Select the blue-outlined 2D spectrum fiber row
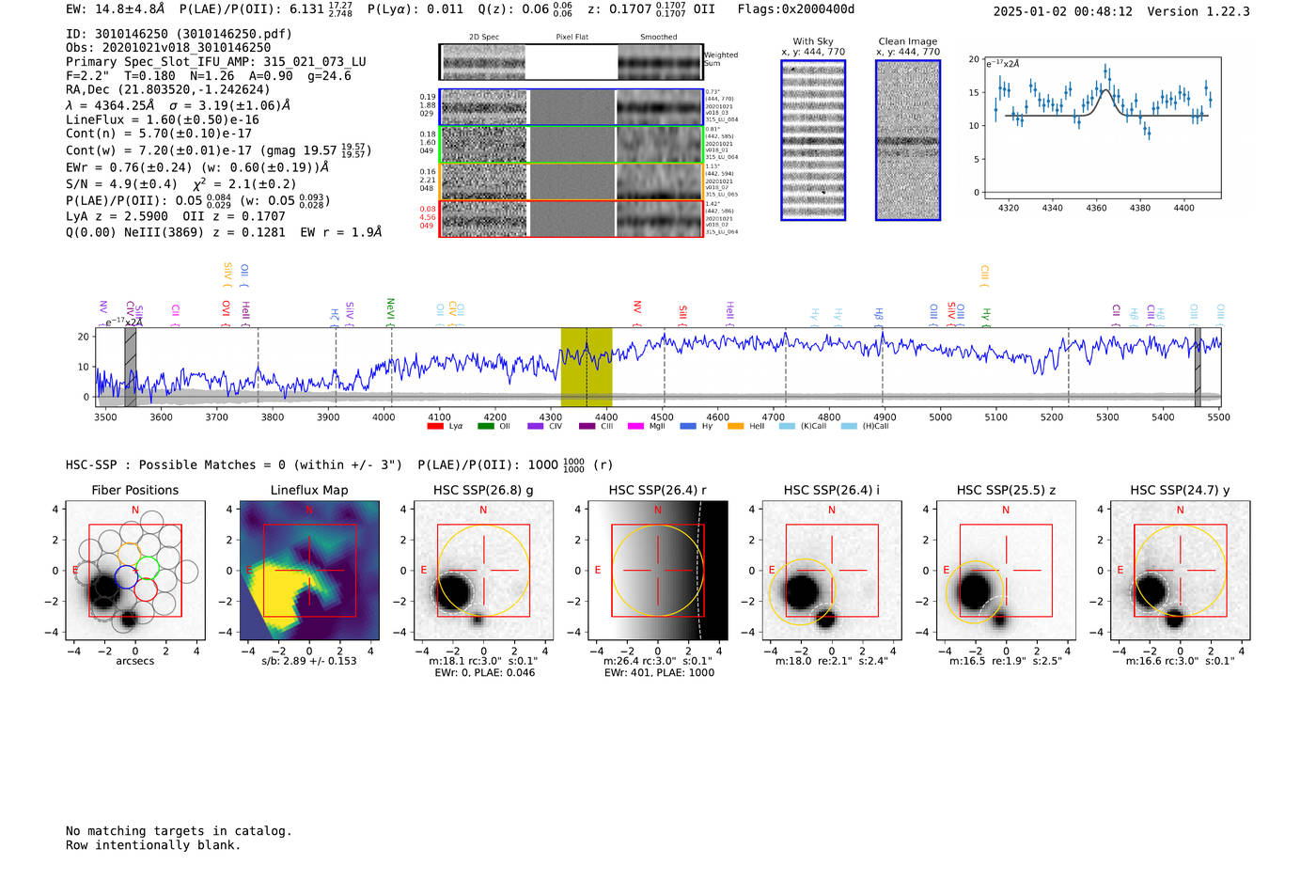 [572, 107]
